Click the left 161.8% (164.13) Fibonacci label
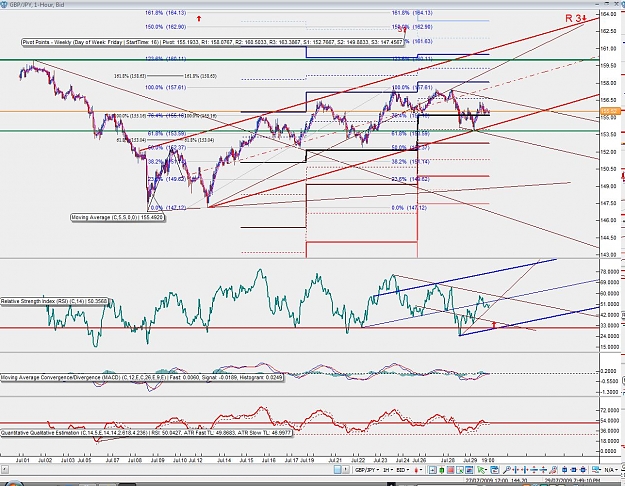This screenshot has height=486, width=625. (165, 13)
